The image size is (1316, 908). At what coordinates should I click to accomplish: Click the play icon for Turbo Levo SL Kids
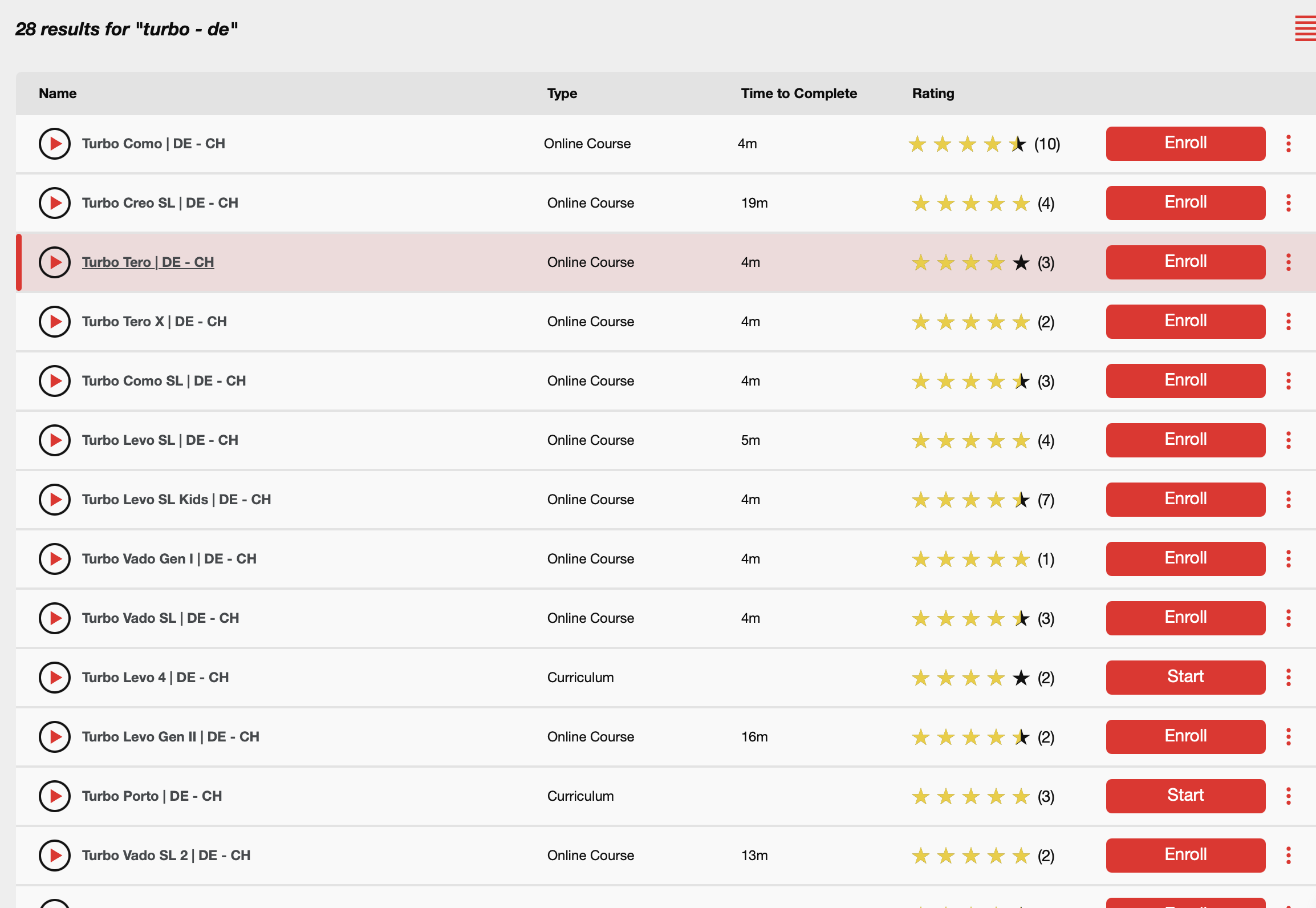[x=55, y=500]
